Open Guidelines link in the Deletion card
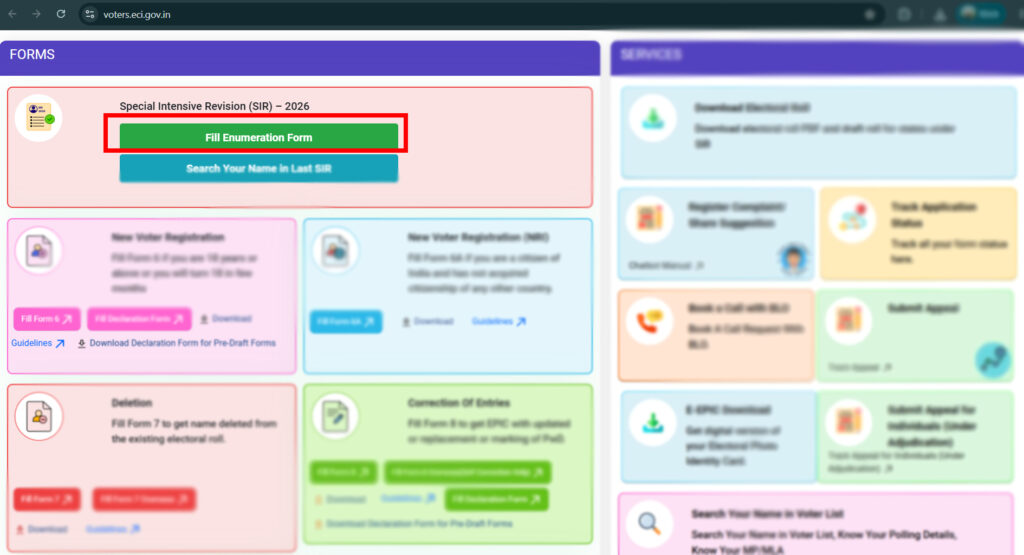This screenshot has width=1024, height=555. pos(112,529)
